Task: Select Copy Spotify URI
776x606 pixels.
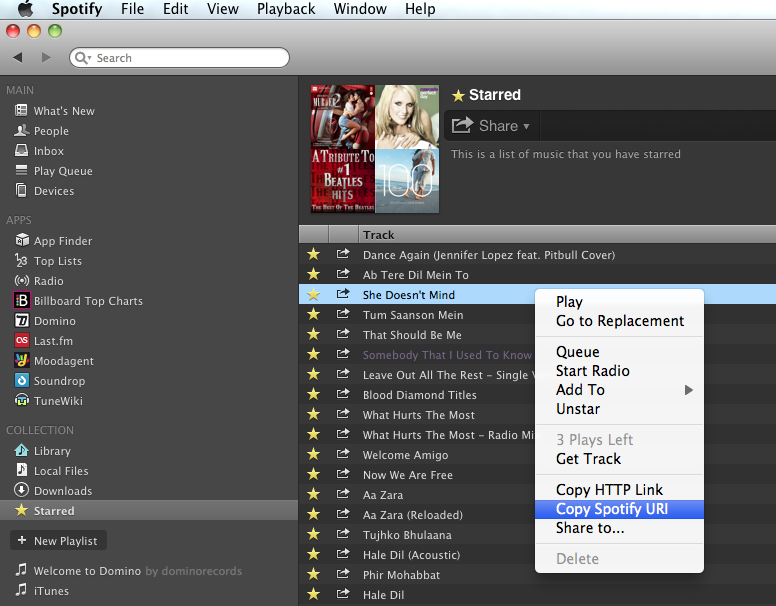Action: tap(619, 509)
